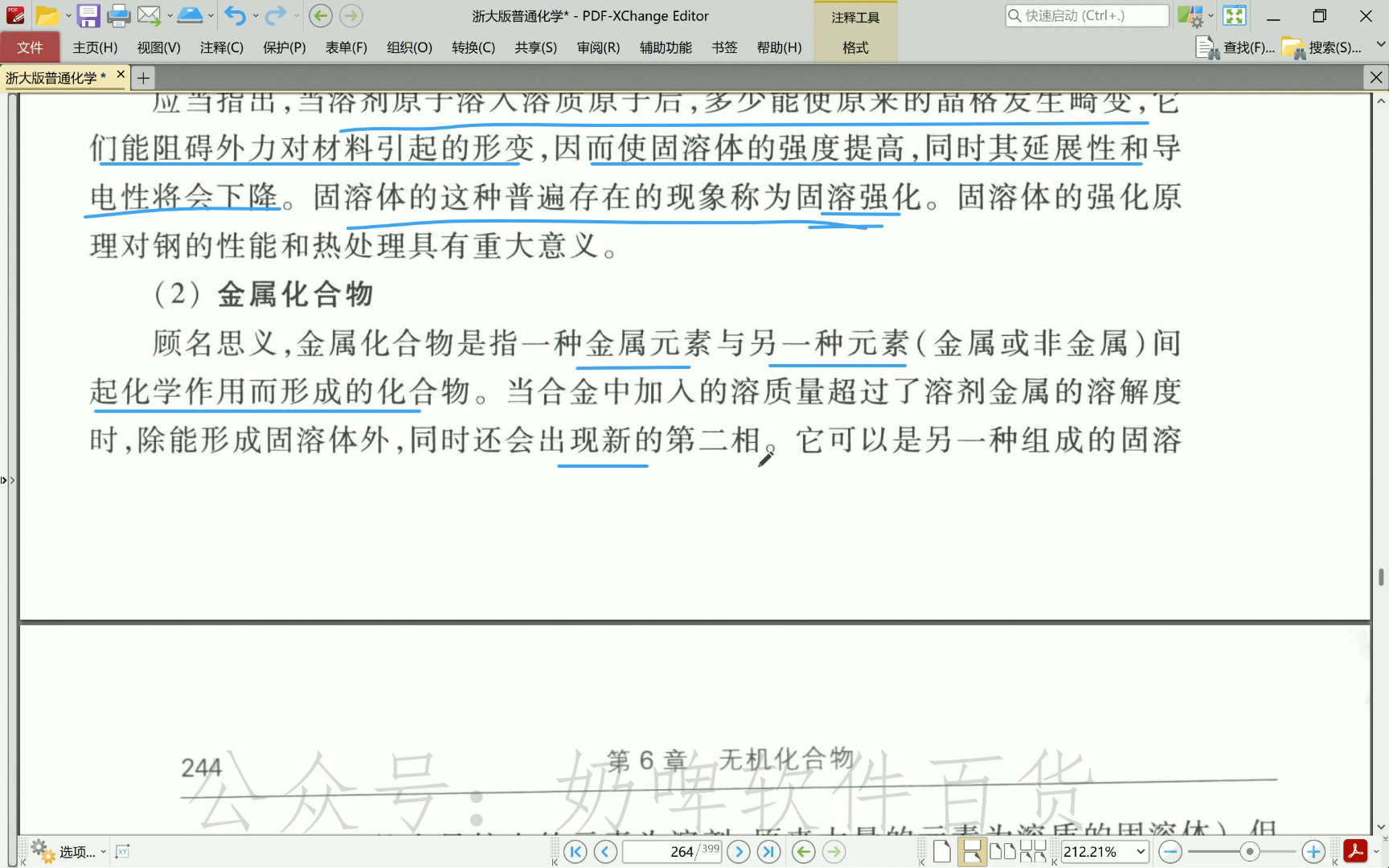Toggle full screen mode icon
Screen dimensions: 1389x868
[x=1235, y=15]
